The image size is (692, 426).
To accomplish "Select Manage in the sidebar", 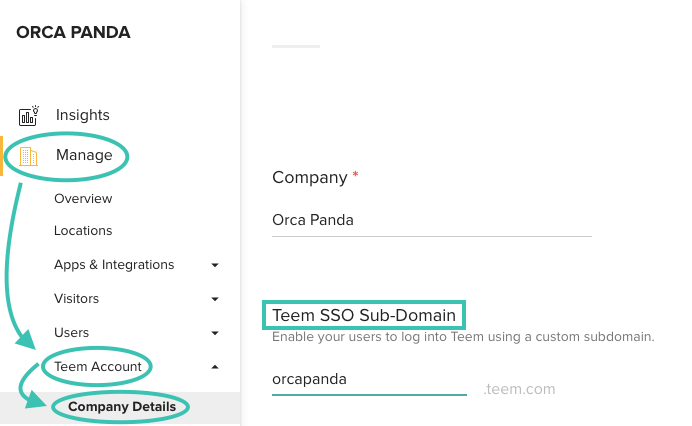I will [84, 155].
